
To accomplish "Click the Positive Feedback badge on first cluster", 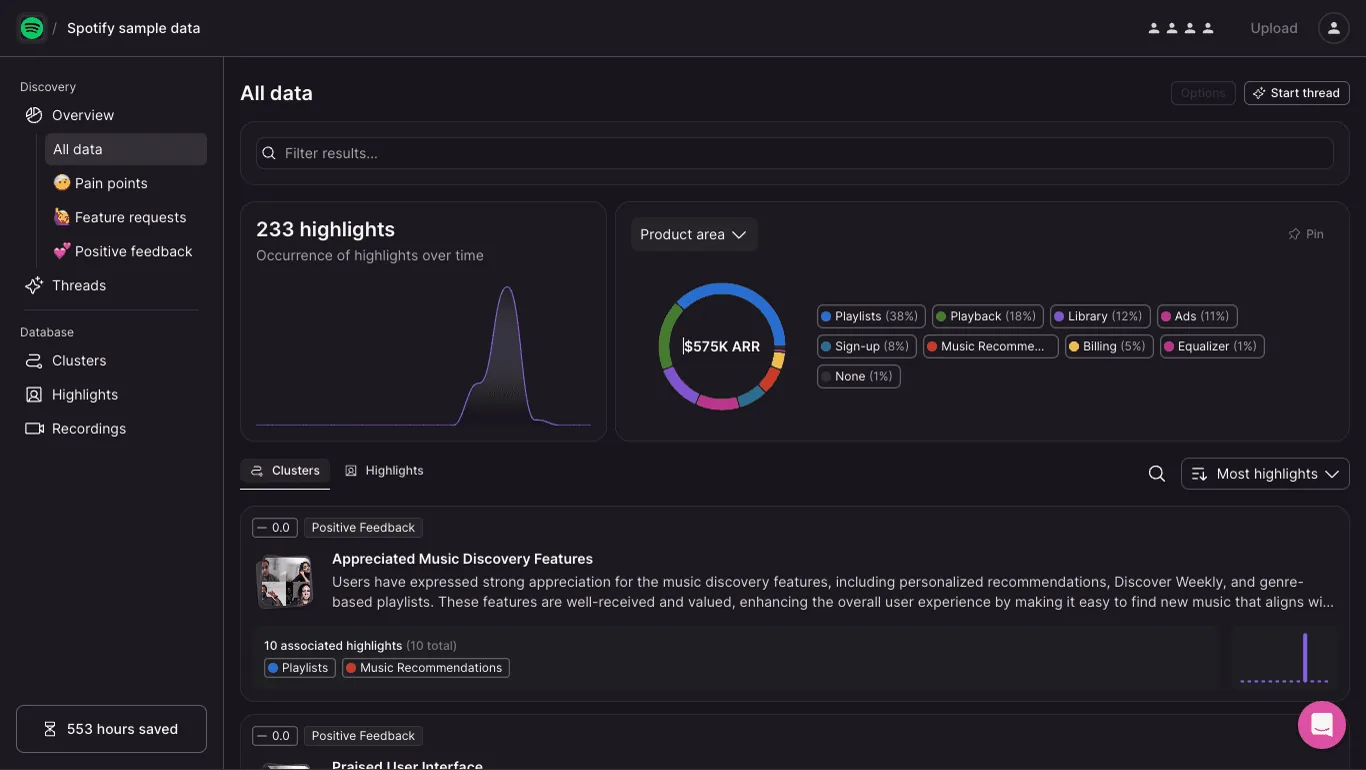I will click(x=363, y=528).
